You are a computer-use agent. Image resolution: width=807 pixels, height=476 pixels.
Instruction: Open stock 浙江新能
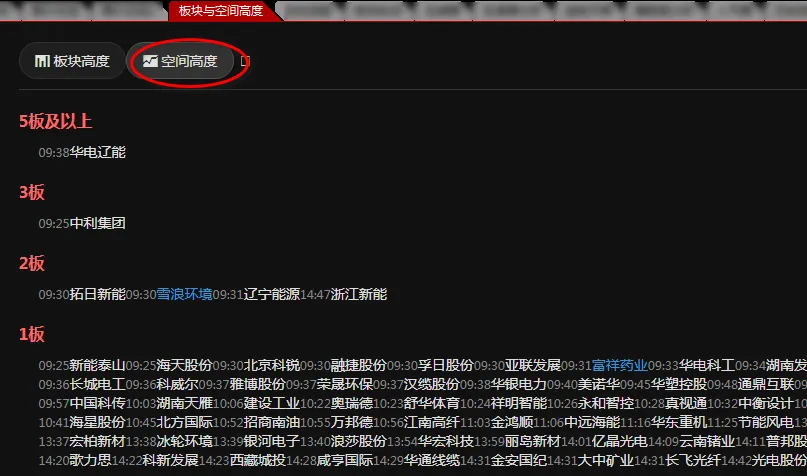tap(359, 294)
